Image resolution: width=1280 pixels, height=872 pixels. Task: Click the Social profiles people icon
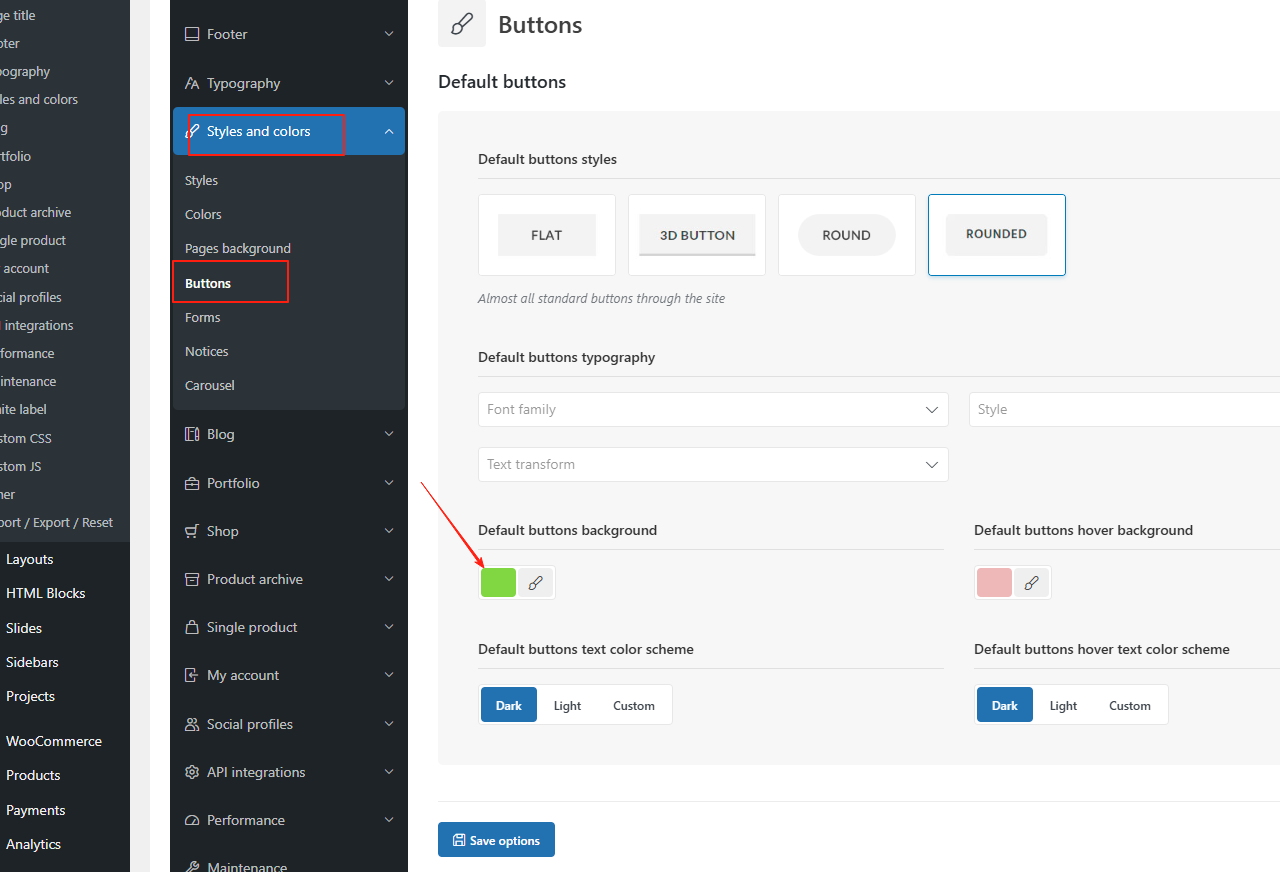point(191,723)
